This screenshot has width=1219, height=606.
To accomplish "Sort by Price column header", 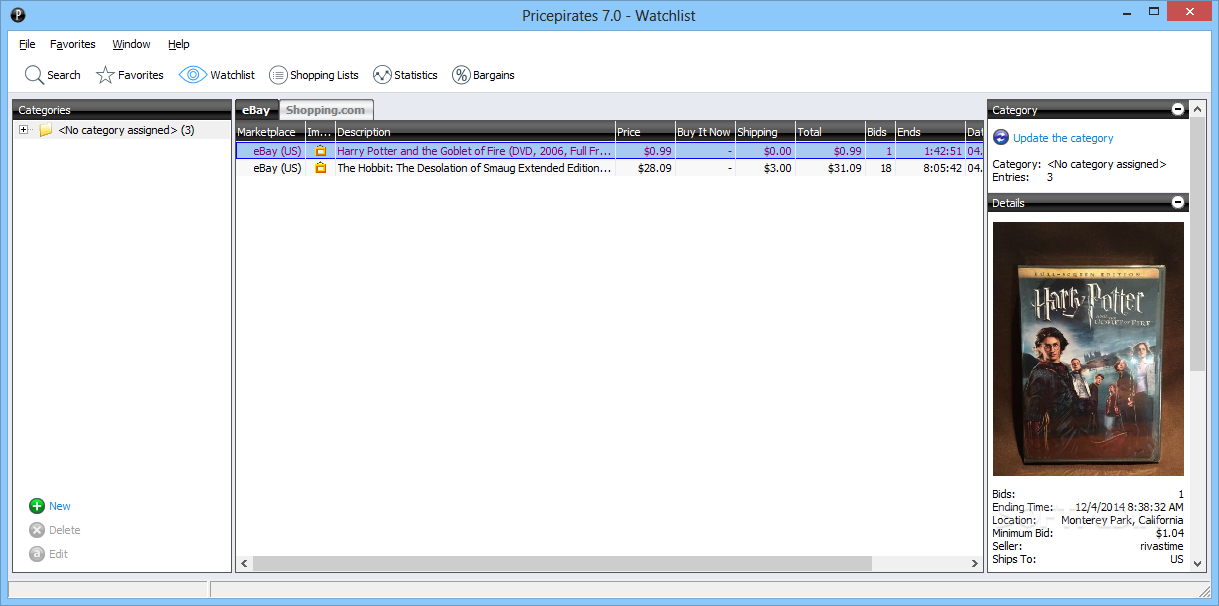I will tap(645, 132).
